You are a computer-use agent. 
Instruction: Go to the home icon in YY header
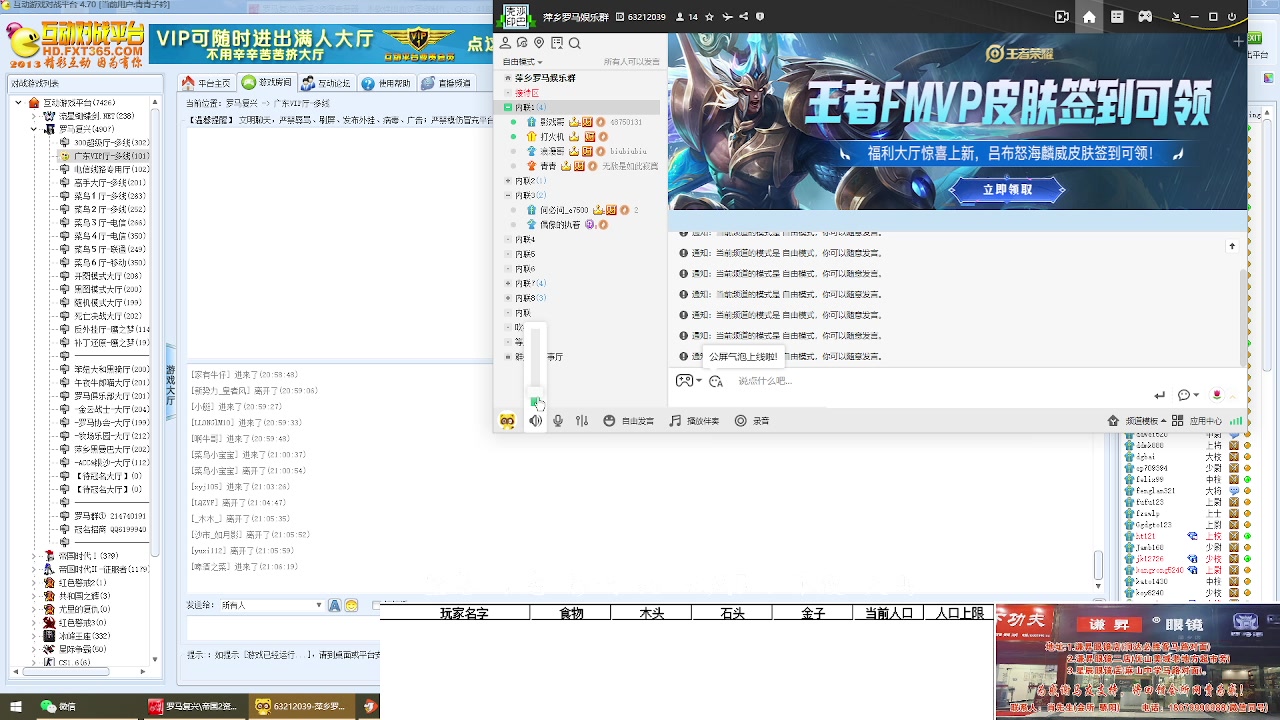click(x=1089, y=17)
